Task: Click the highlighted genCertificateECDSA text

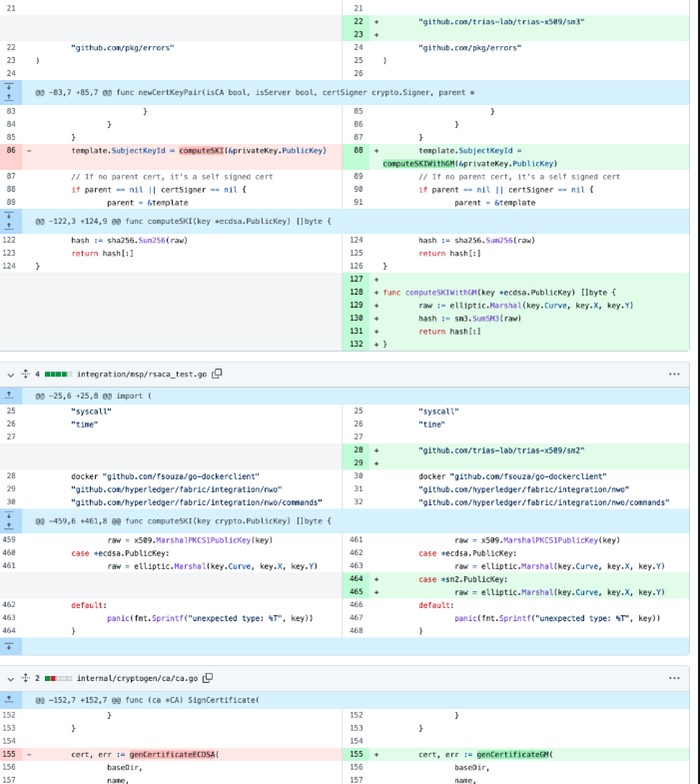Action: (172, 754)
